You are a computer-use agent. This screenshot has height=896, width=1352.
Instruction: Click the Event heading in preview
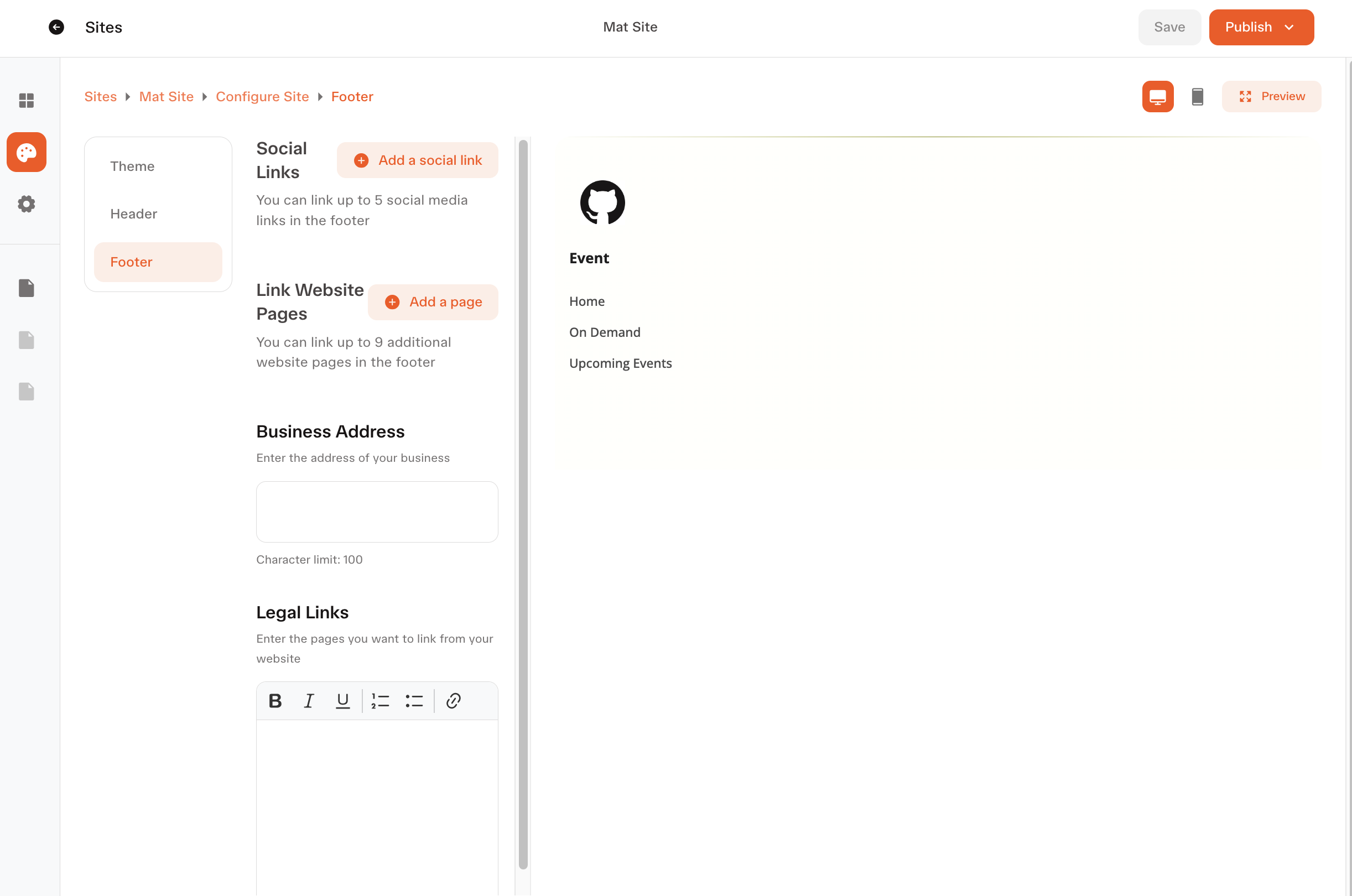(x=589, y=258)
